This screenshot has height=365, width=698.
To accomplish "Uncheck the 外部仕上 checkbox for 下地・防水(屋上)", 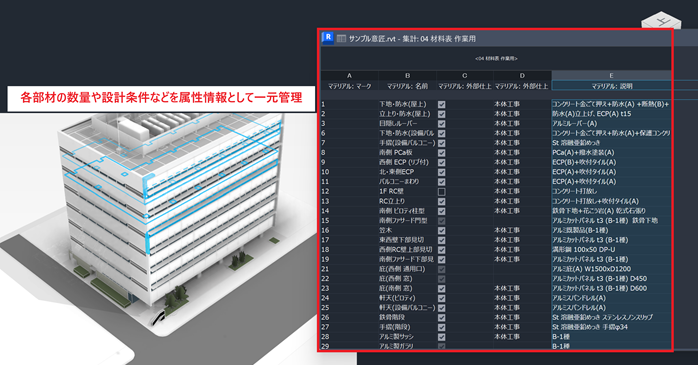I will [x=441, y=105].
